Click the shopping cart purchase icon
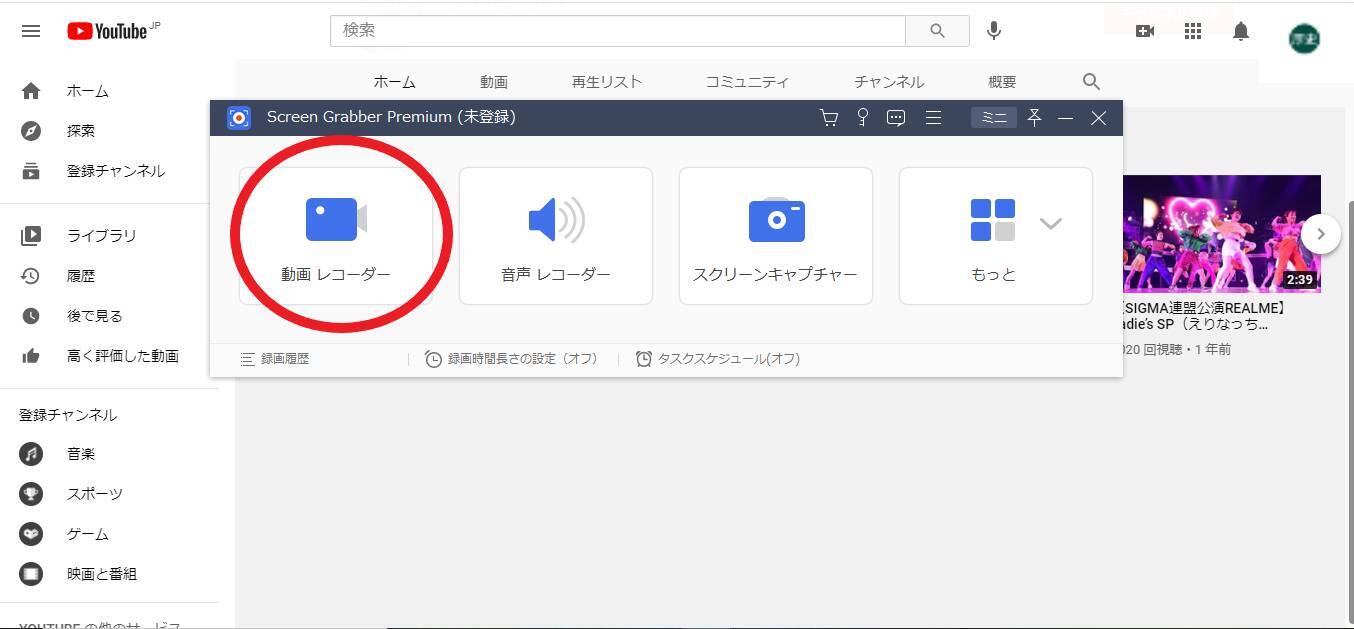The height and width of the screenshot is (629, 1354). tap(829, 118)
